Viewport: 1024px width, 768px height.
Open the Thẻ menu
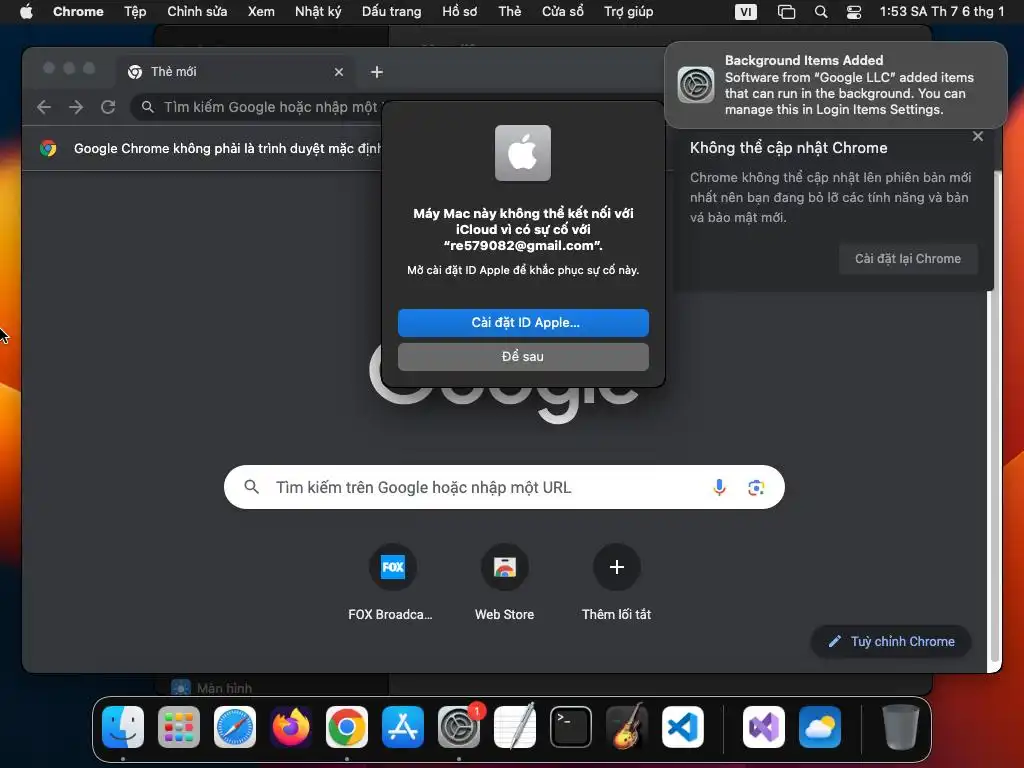point(509,11)
